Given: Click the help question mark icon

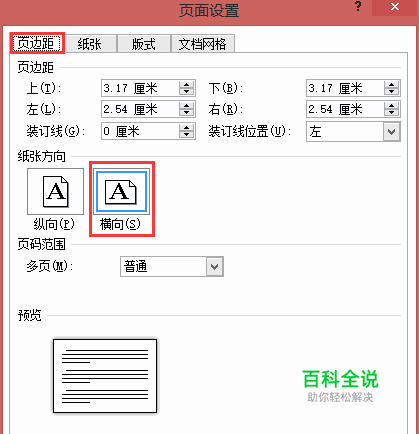Looking at the screenshot, I should (358, 7).
